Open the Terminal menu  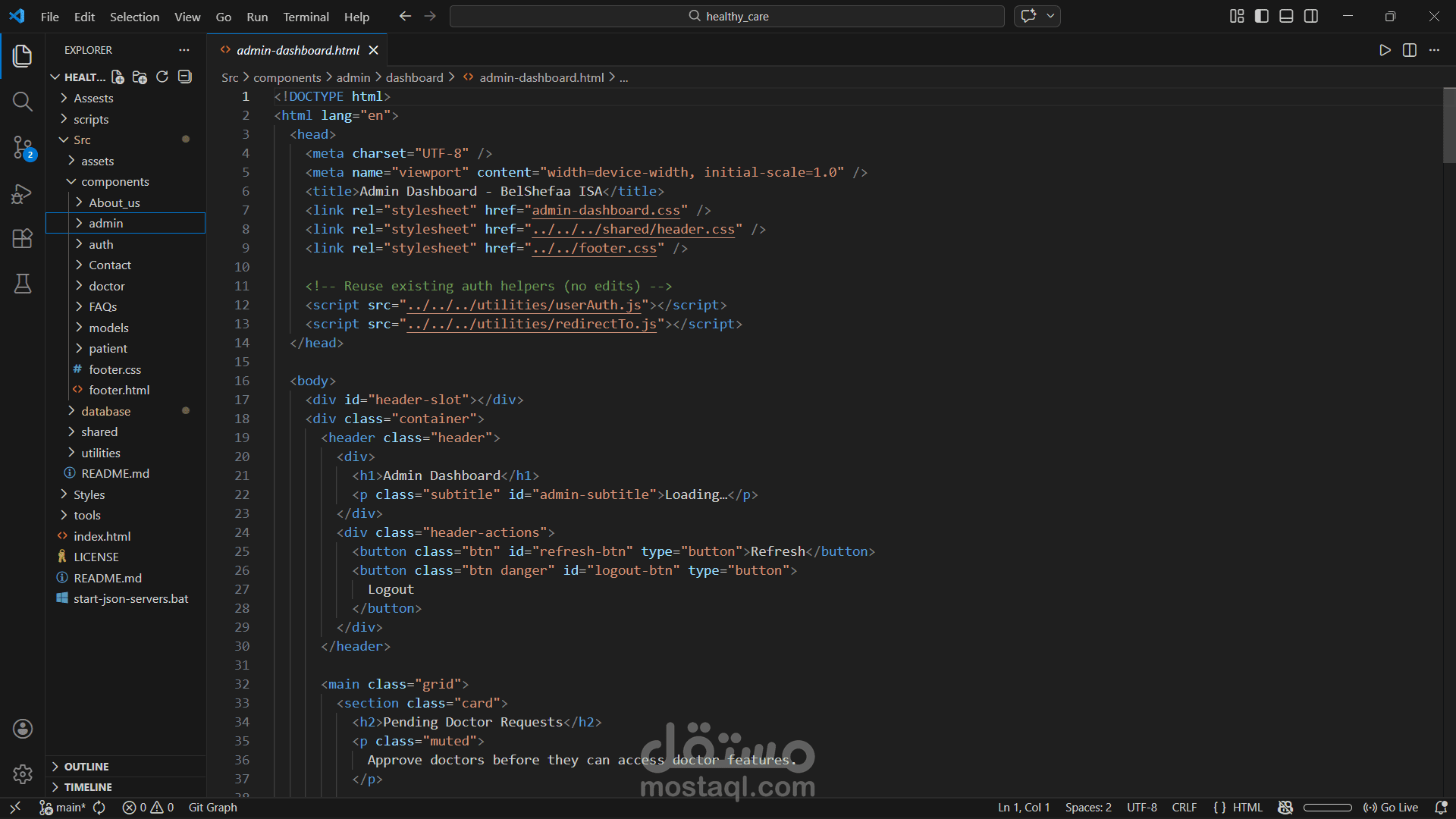pyautogui.click(x=306, y=17)
